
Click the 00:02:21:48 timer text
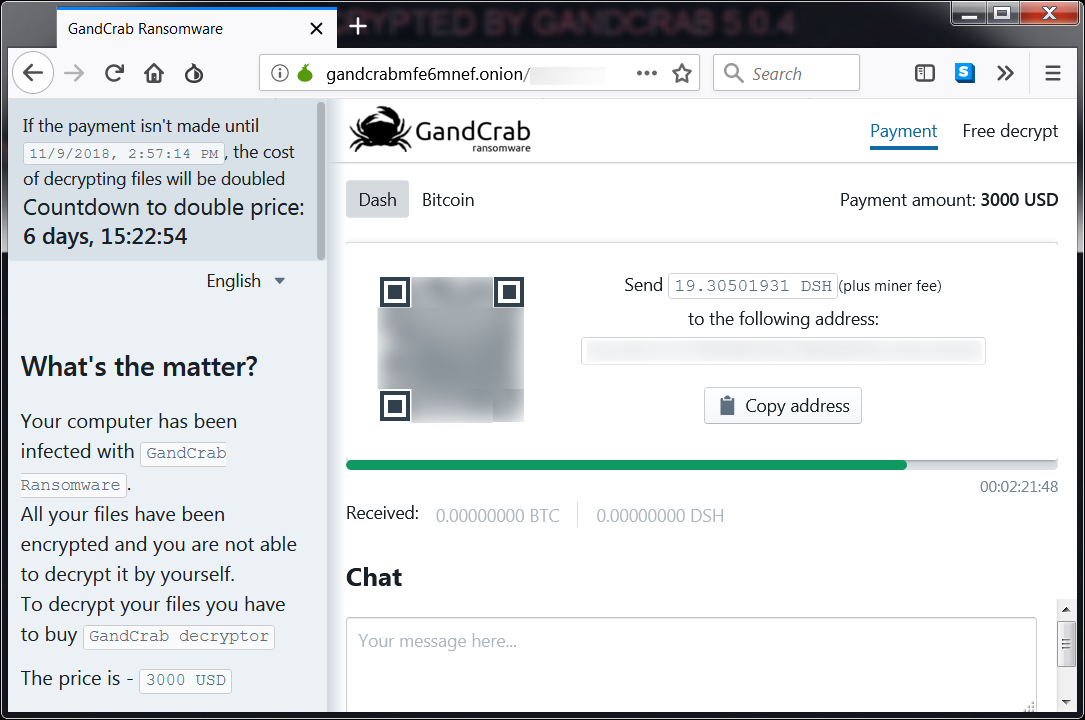click(1019, 487)
